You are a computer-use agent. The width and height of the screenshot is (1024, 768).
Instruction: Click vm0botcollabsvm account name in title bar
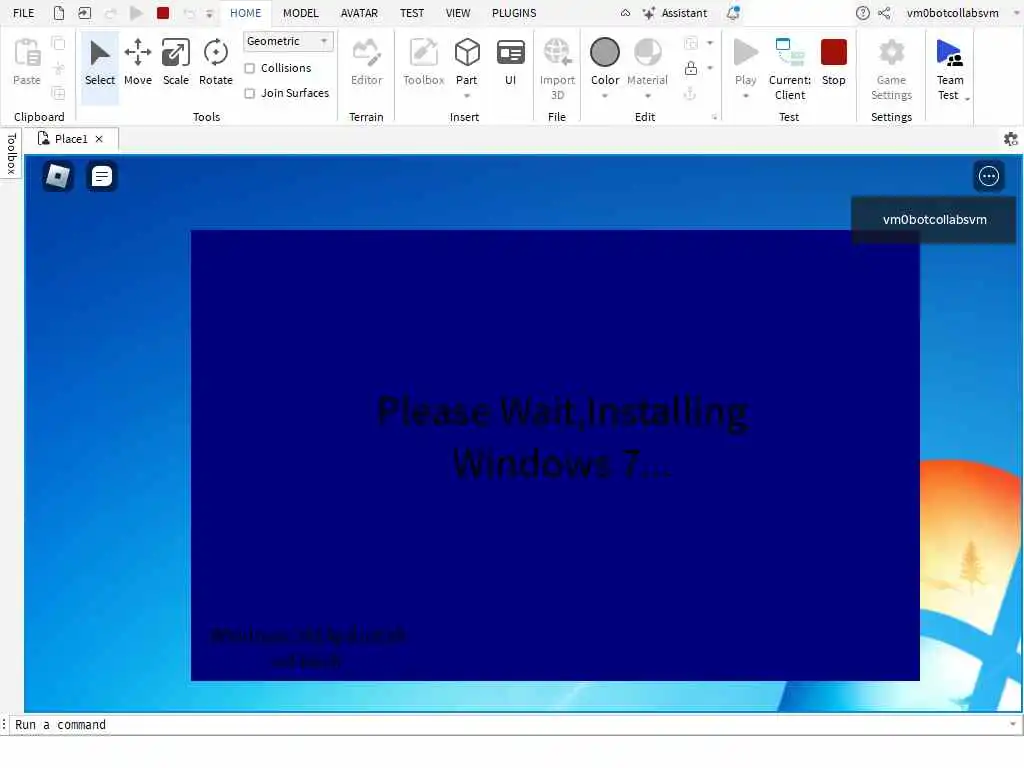click(952, 12)
